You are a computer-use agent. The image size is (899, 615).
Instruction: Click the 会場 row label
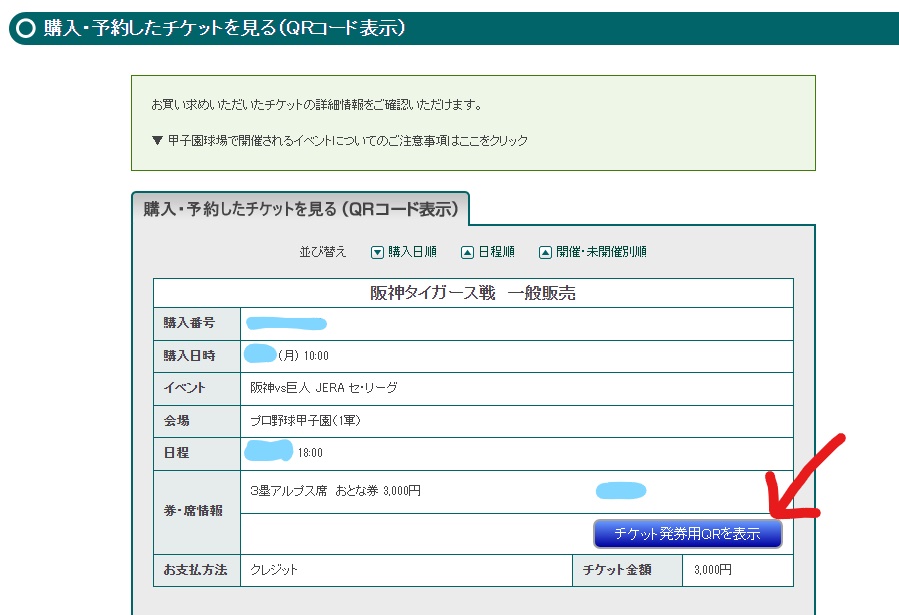point(197,421)
